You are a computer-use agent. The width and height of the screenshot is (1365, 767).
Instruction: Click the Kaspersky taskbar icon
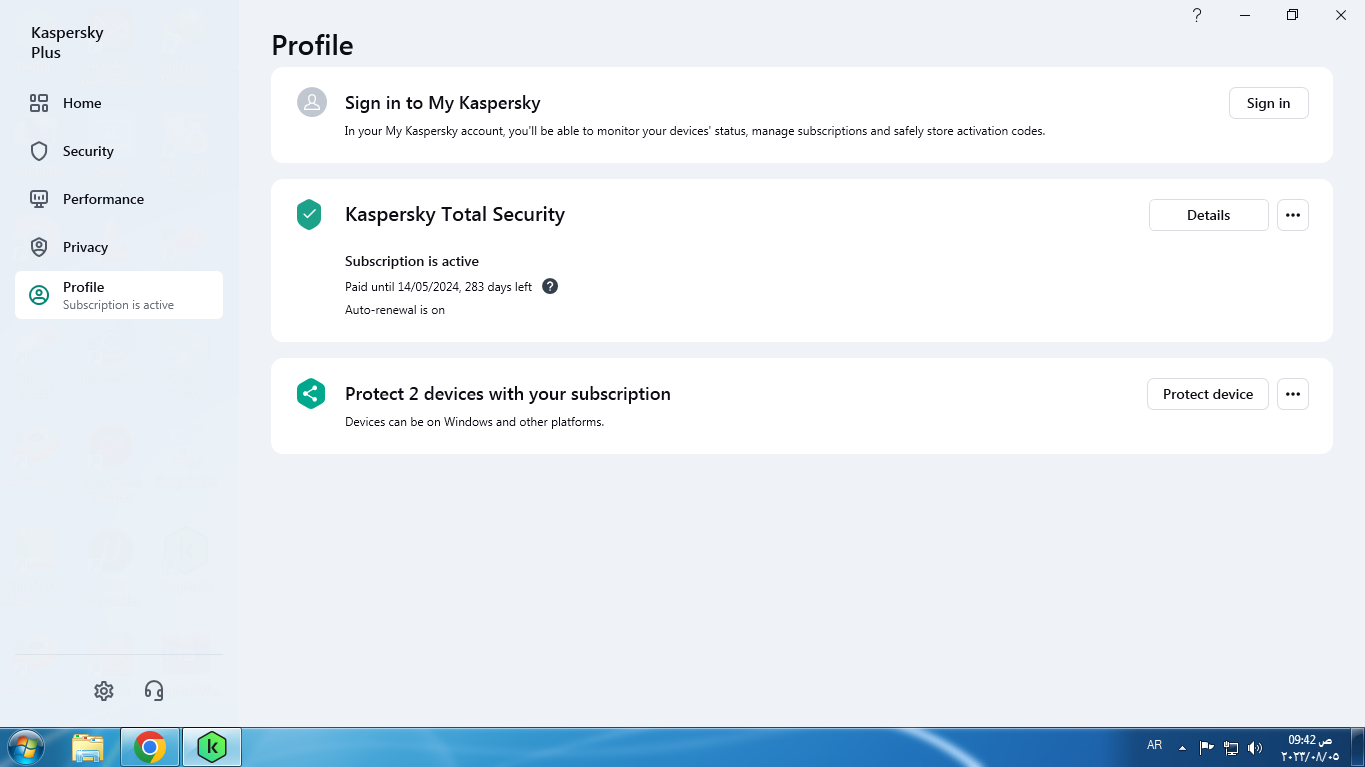point(212,747)
